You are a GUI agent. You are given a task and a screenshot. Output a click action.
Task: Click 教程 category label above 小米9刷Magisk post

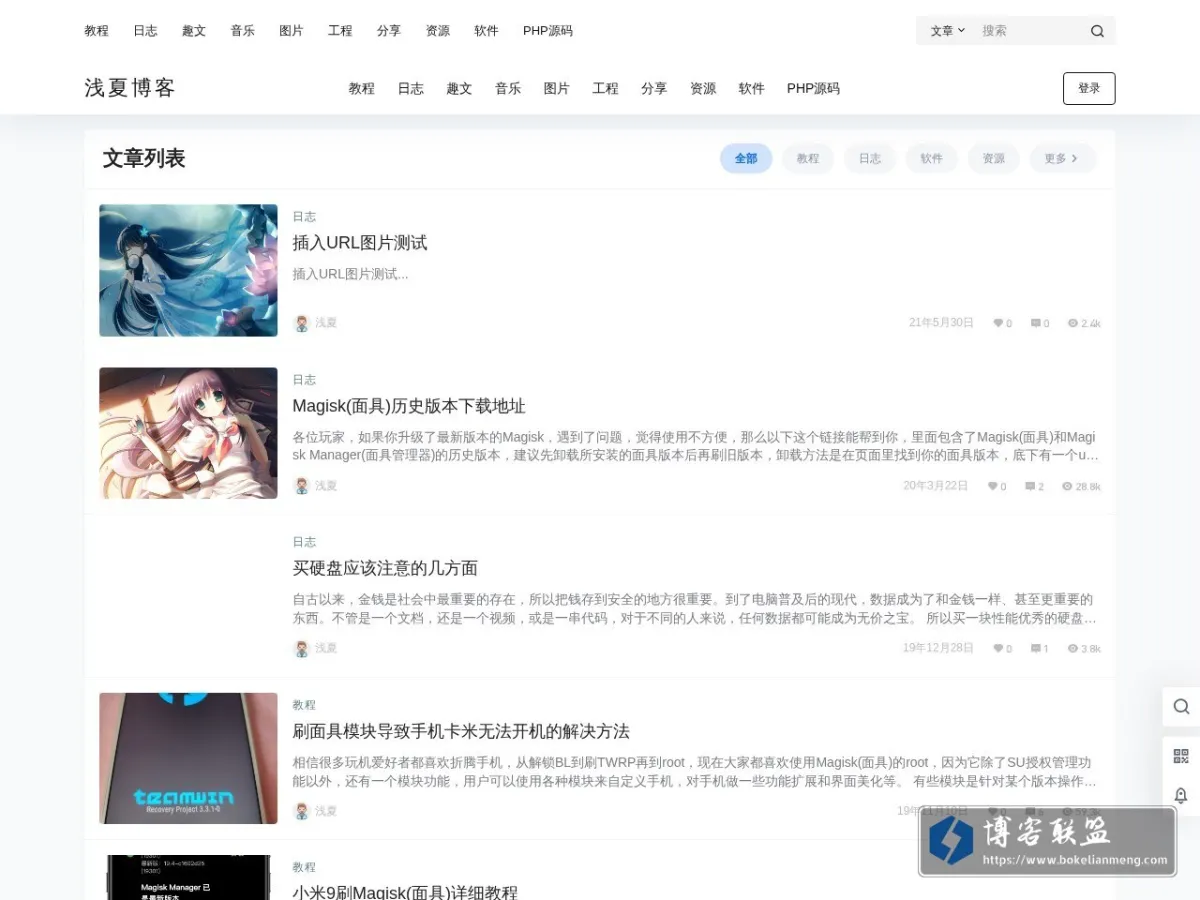click(x=304, y=867)
